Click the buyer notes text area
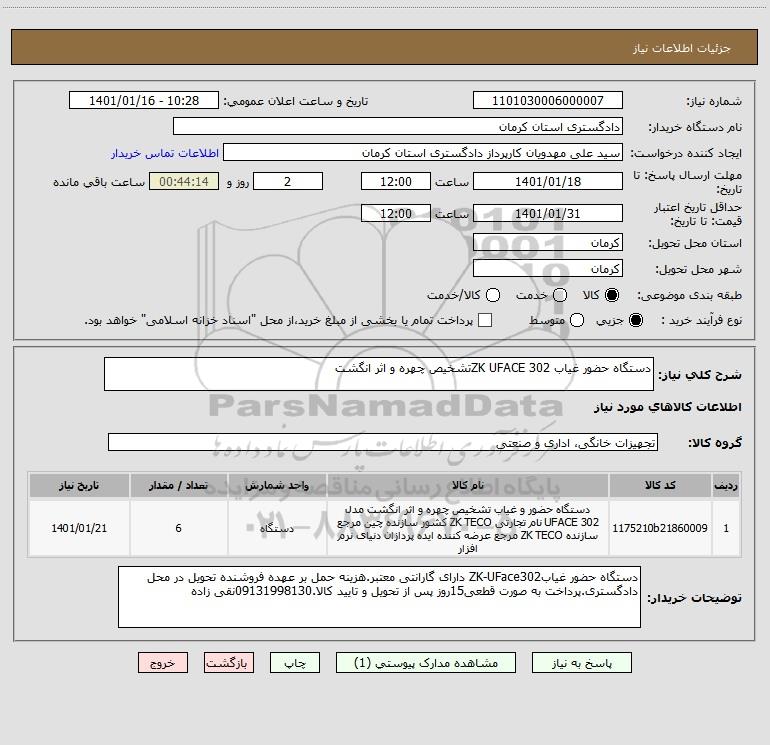This screenshot has height=745, width=770. click(379, 597)
